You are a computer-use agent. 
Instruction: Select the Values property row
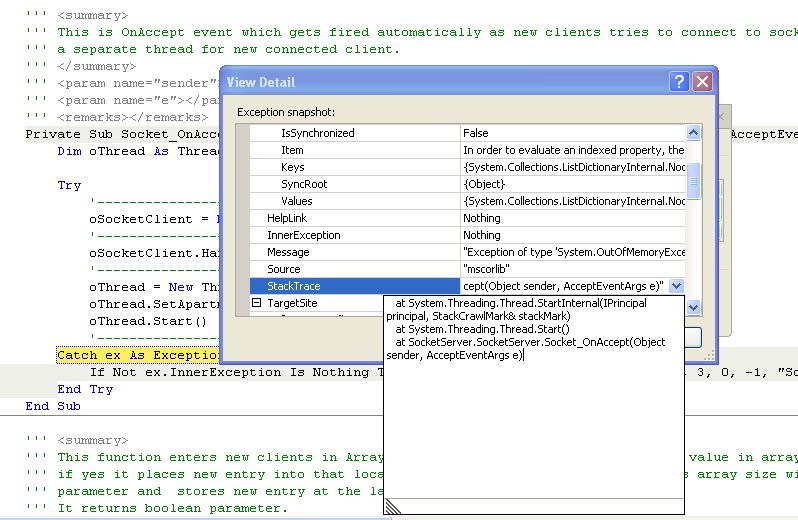[x=467, y=201]
